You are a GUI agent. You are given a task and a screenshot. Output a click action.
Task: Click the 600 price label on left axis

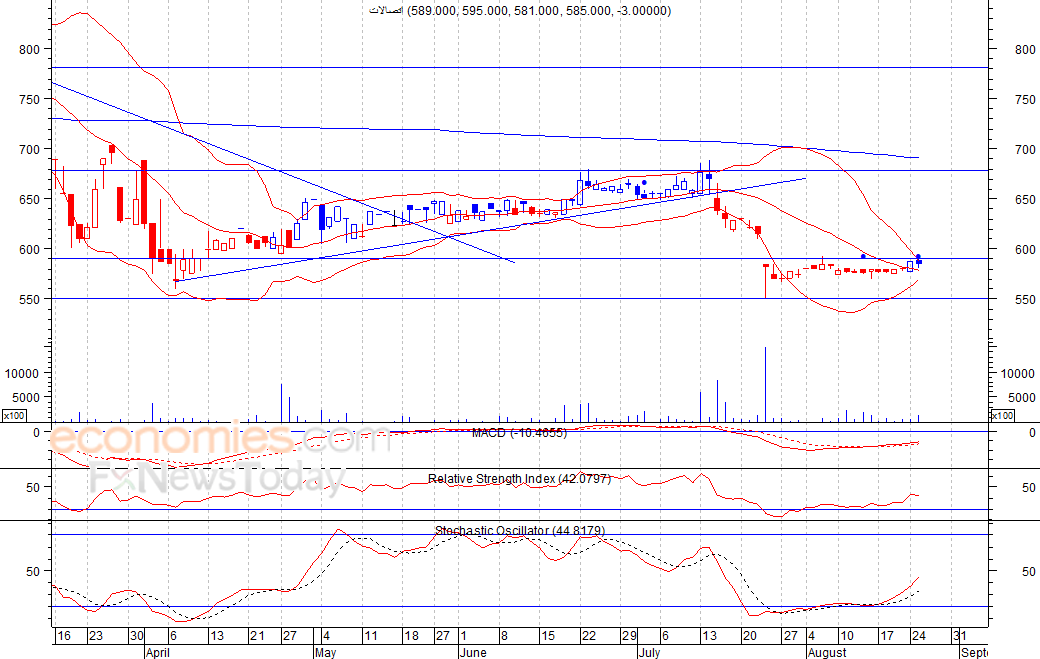point(29,249)
